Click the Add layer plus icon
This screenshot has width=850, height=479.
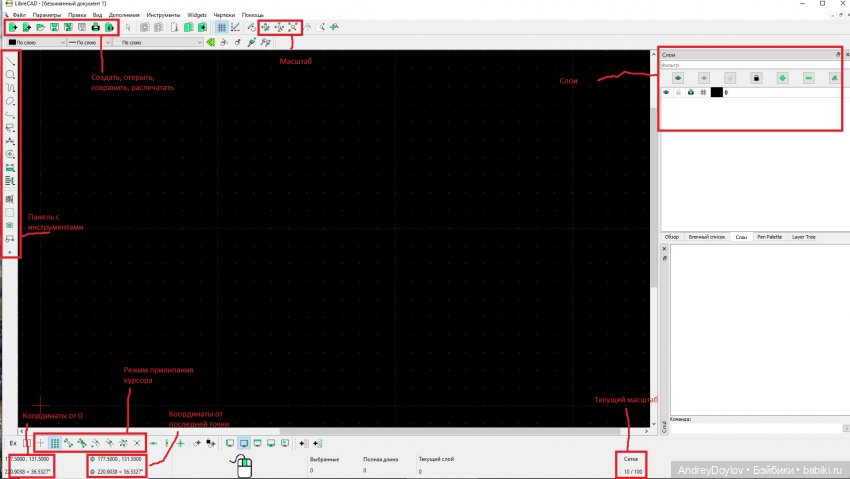[x=782, y=77]
